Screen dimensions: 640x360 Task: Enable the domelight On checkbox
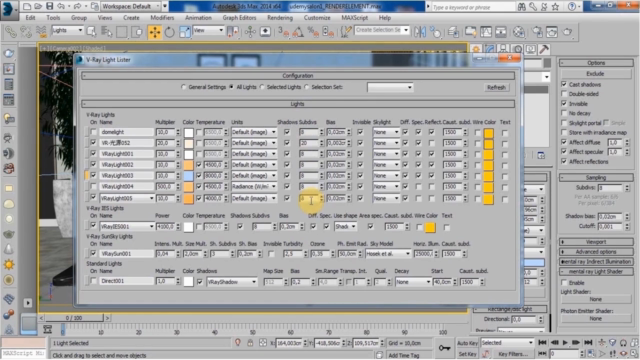click(x=93, y=132)
